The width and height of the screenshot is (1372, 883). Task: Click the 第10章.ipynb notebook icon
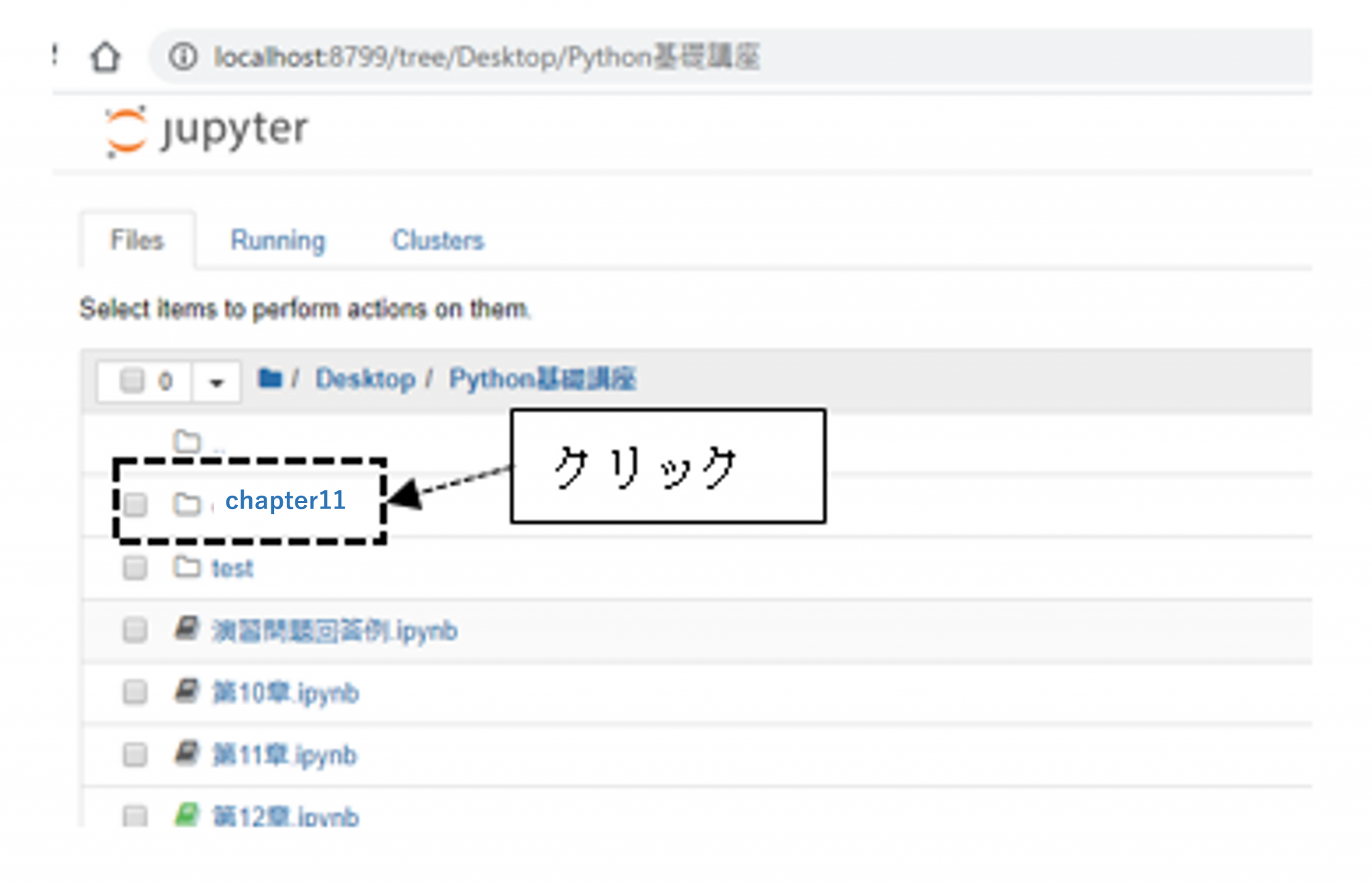[187, 691]
